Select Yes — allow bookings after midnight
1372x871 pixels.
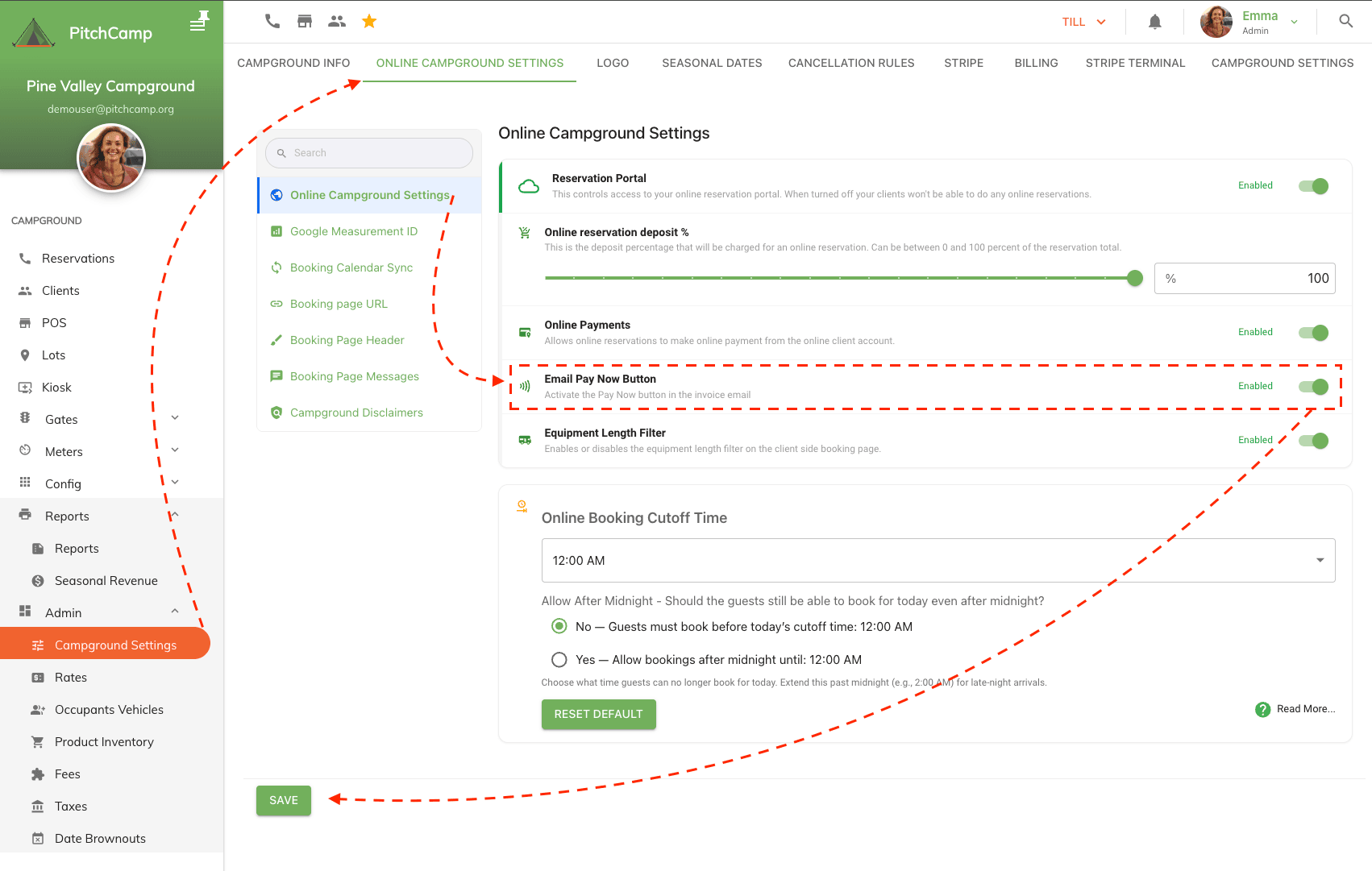click(x=559, y=659)
